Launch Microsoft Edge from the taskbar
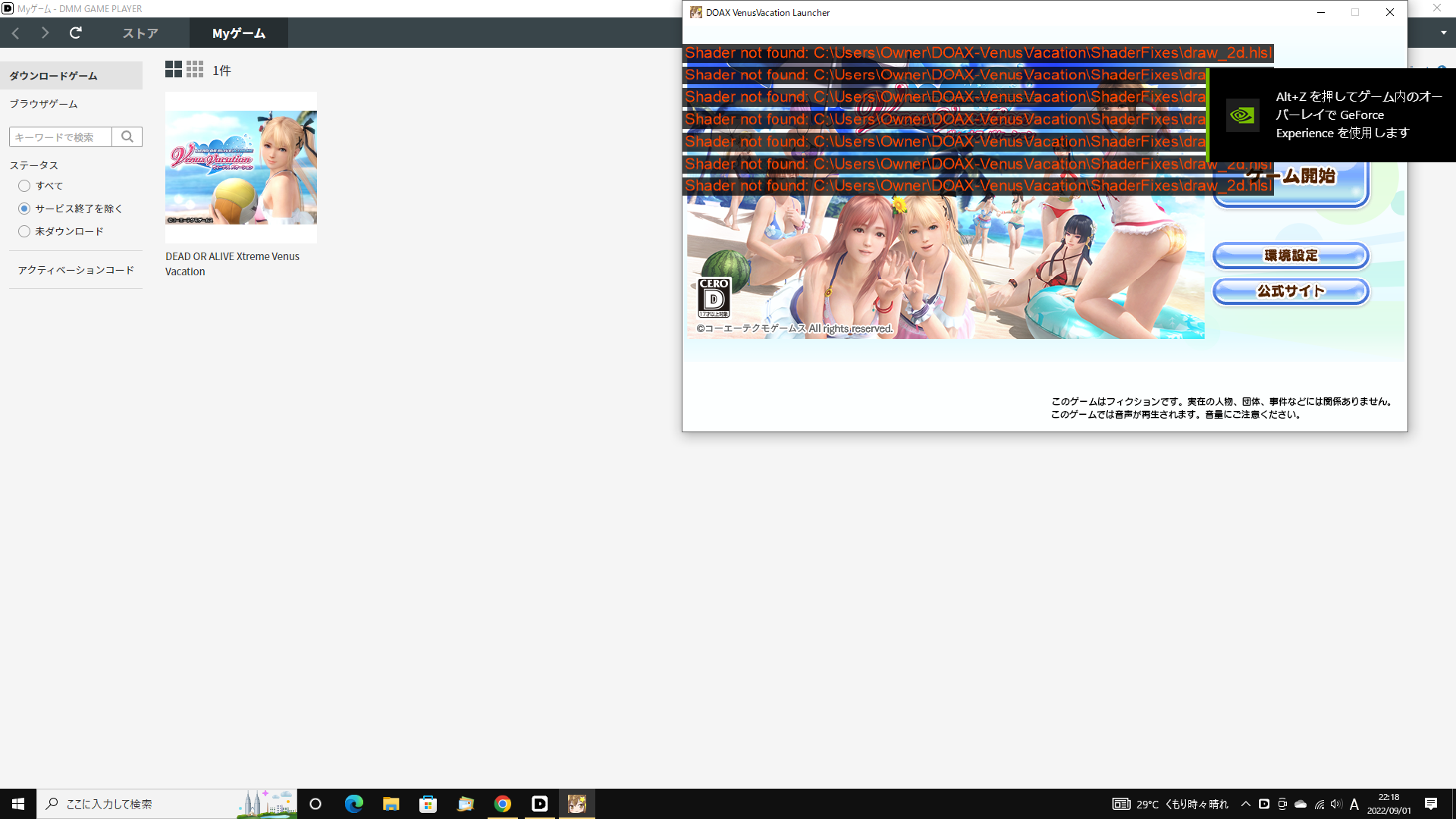This screenshot has width=1456, height=819. point(353,804)
